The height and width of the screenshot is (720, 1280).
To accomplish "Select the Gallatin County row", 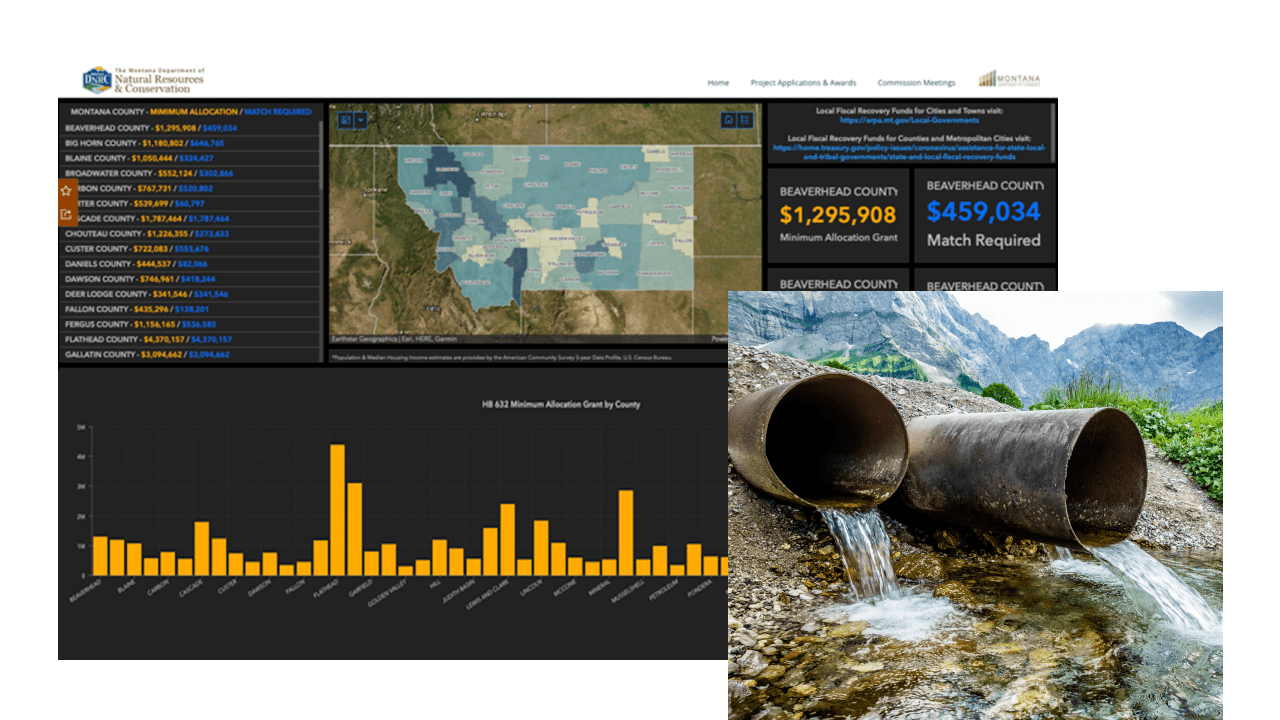I will pyautogui.click(x=190, y=354).
